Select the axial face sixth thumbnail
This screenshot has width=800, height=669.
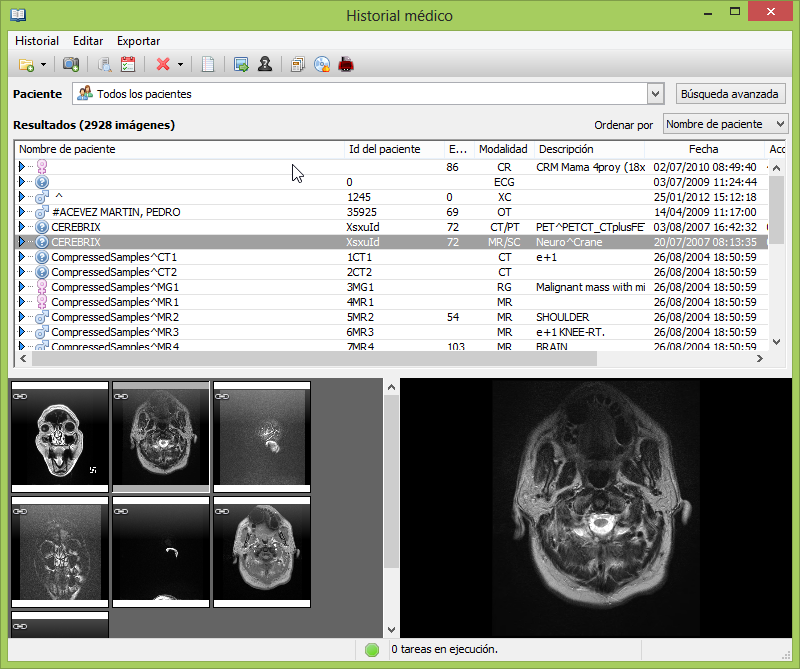pos(262,552)
